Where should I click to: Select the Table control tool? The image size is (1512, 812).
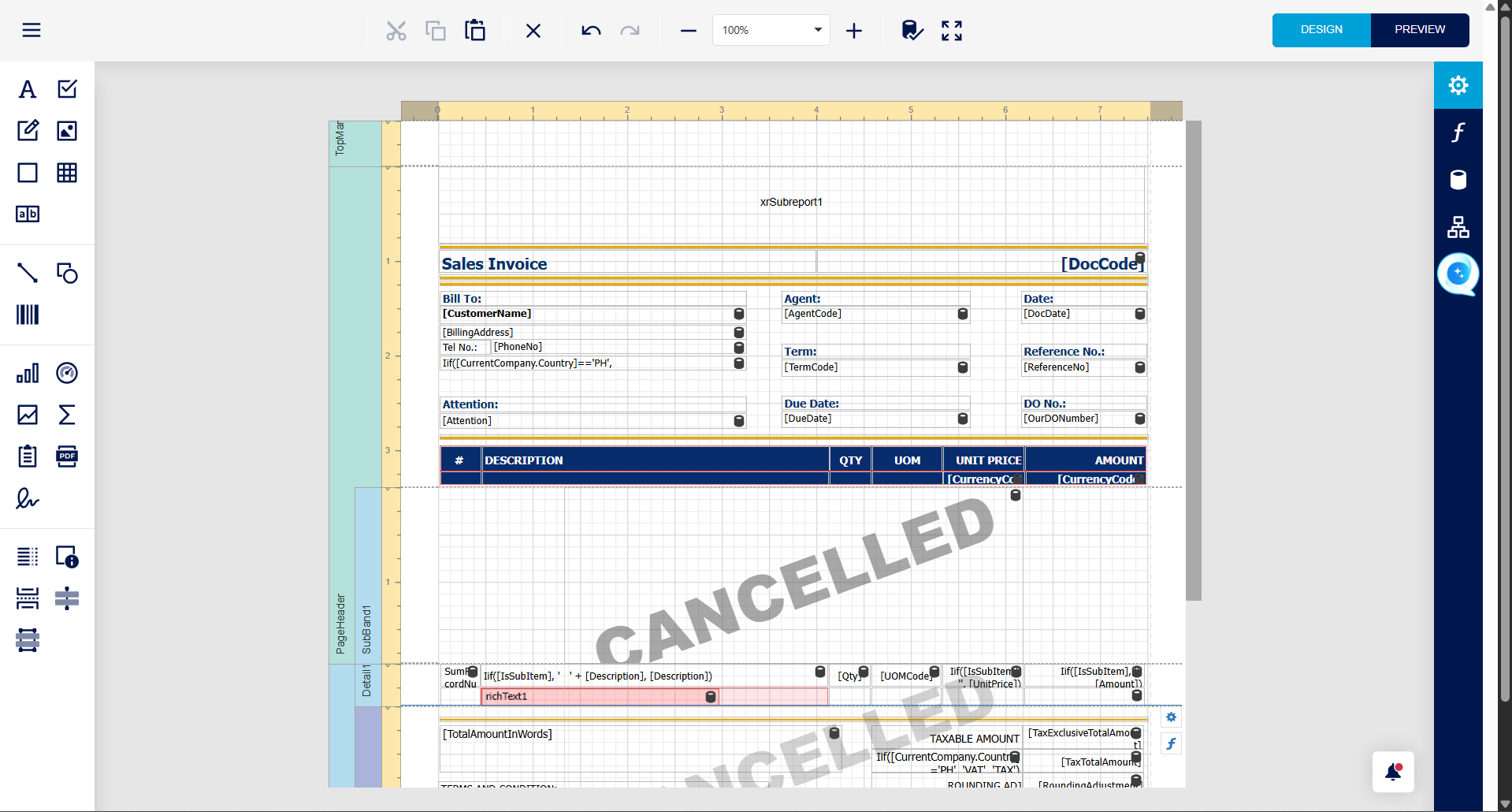67,173
